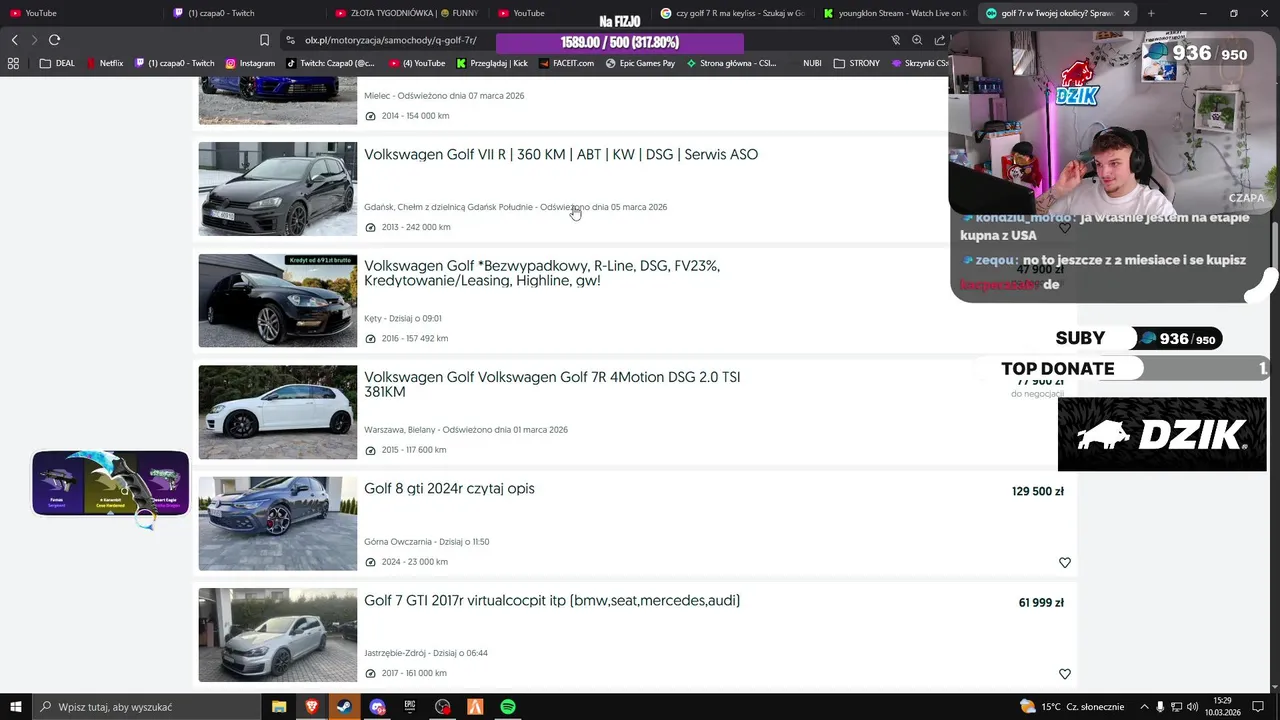Click the black R-Line Golf thumbnail with Kredyt badge
The width and height of the screenshot is (1280, 720).
(x=277, y=300)
